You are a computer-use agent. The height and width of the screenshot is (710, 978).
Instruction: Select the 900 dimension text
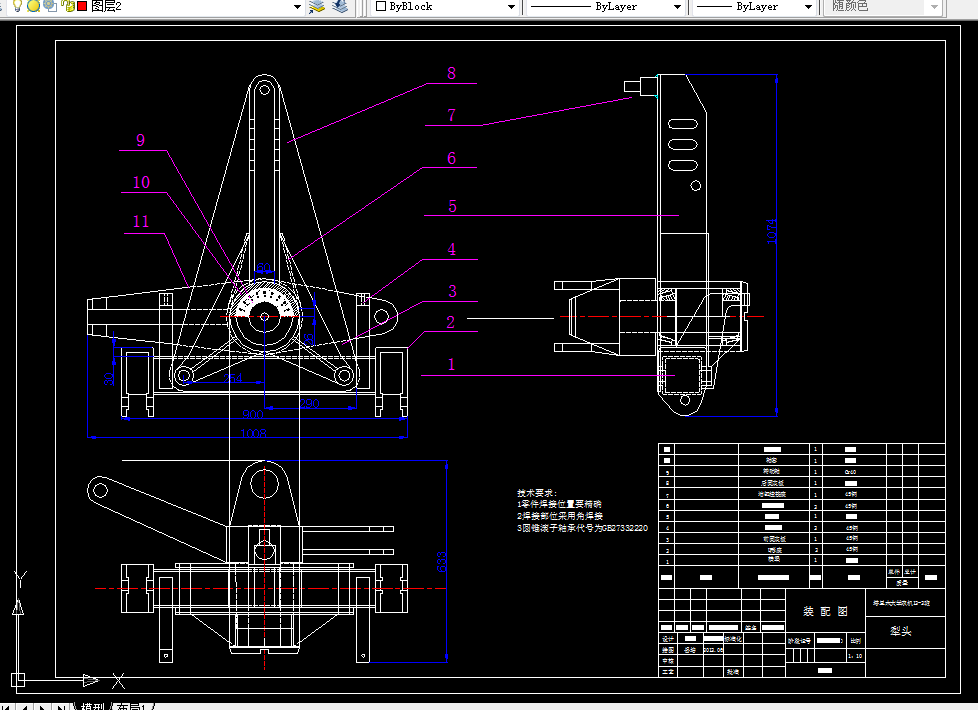click(x=253, y=414)
